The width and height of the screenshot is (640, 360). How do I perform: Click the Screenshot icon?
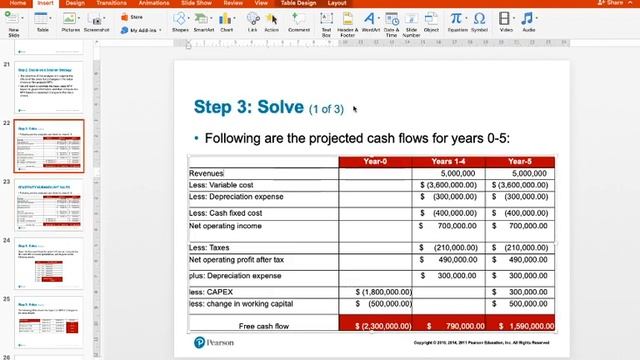(x=96, y=20)
